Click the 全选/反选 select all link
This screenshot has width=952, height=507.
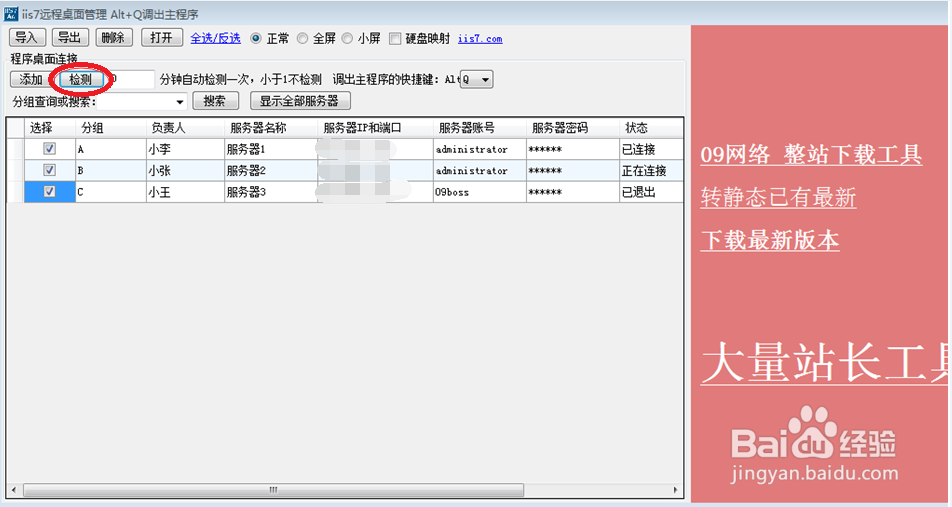216,38
